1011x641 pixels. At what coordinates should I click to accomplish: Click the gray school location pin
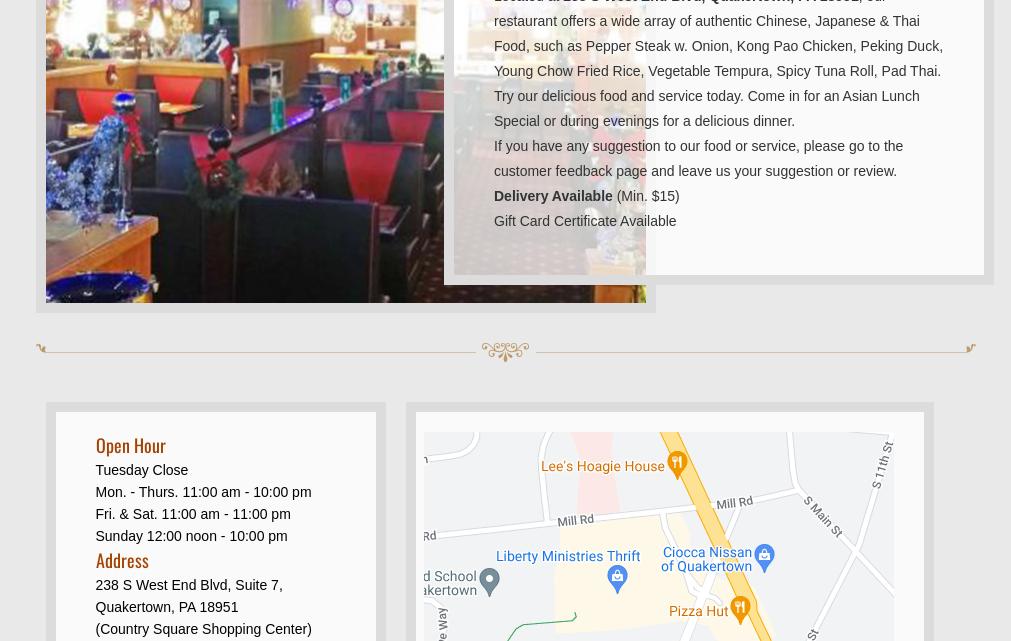[x=489, y=582]
